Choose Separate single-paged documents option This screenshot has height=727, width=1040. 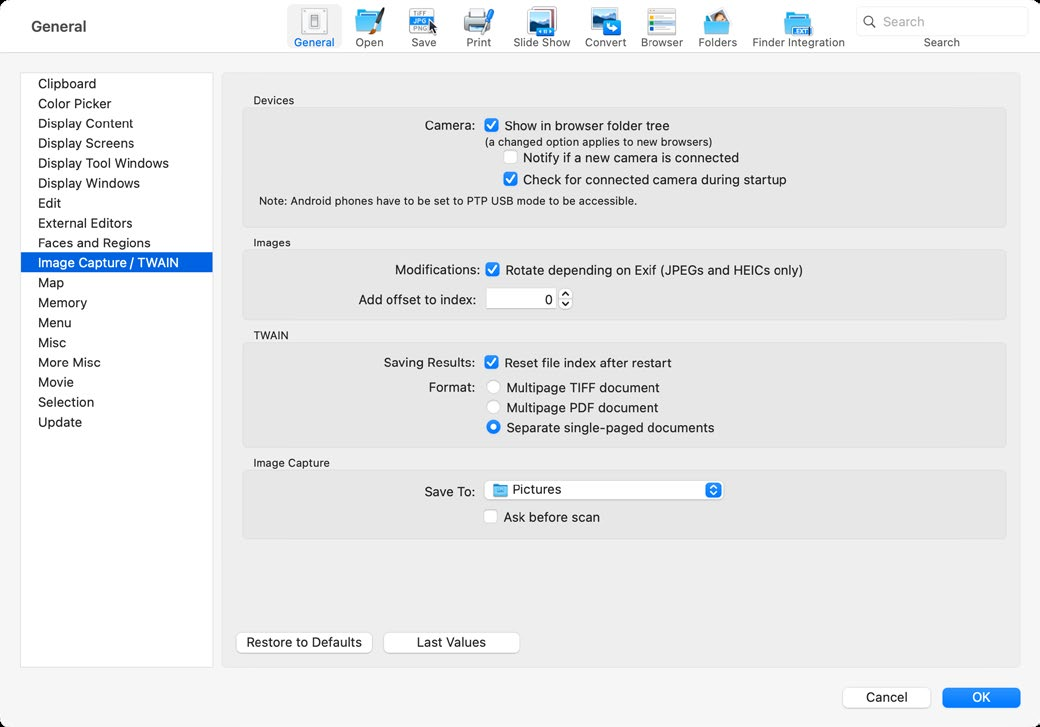pyautogui.click(x=493, y=427)
